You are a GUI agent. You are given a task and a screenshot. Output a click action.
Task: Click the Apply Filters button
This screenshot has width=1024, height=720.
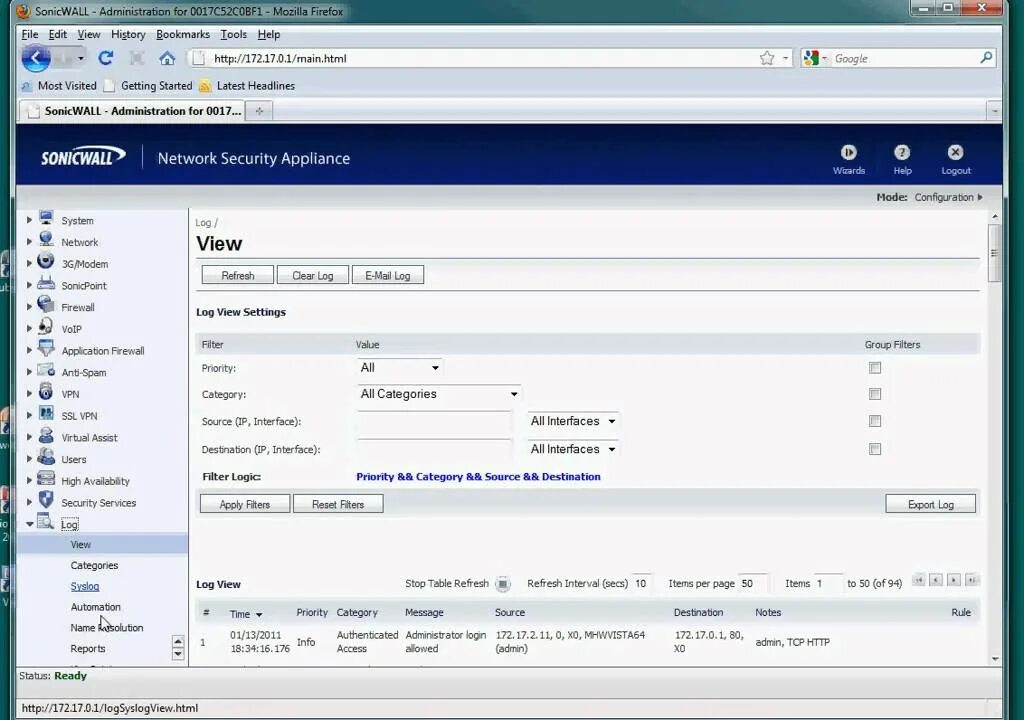[245, 504]
